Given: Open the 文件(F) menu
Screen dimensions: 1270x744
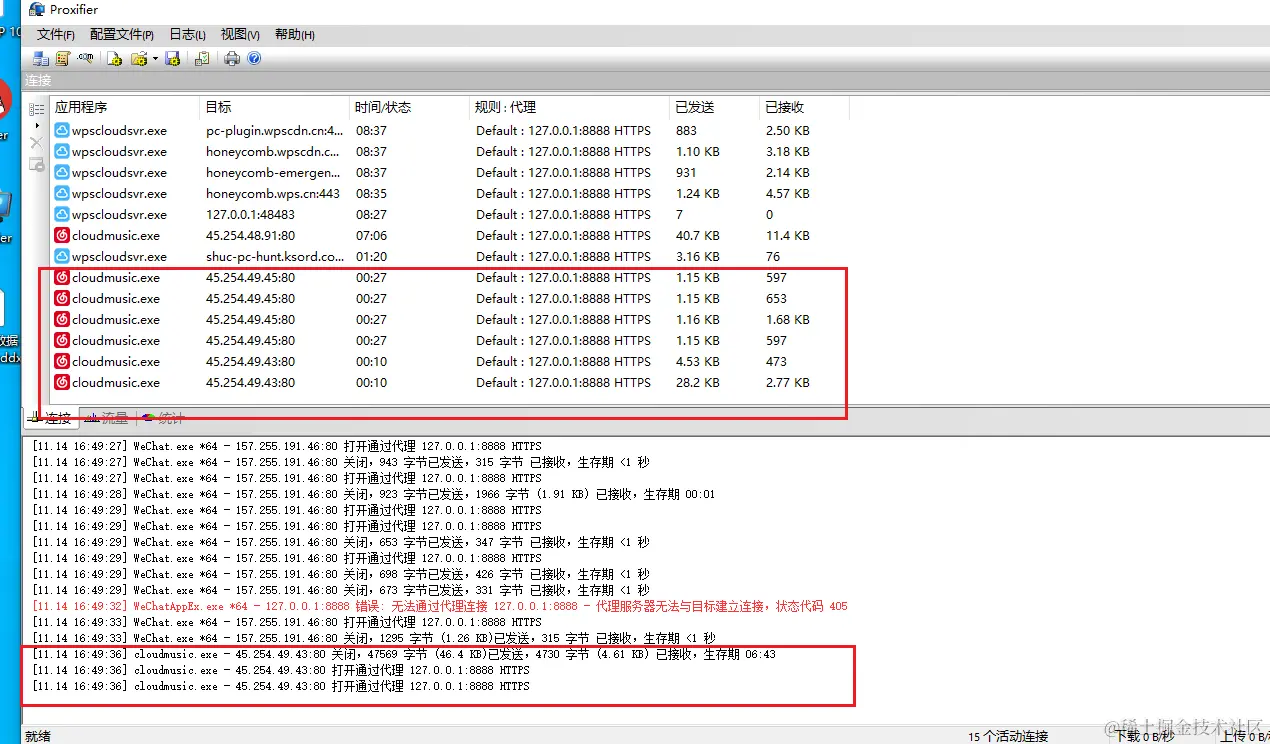Looking at the screenshot, I should click(x=56, y=35).
